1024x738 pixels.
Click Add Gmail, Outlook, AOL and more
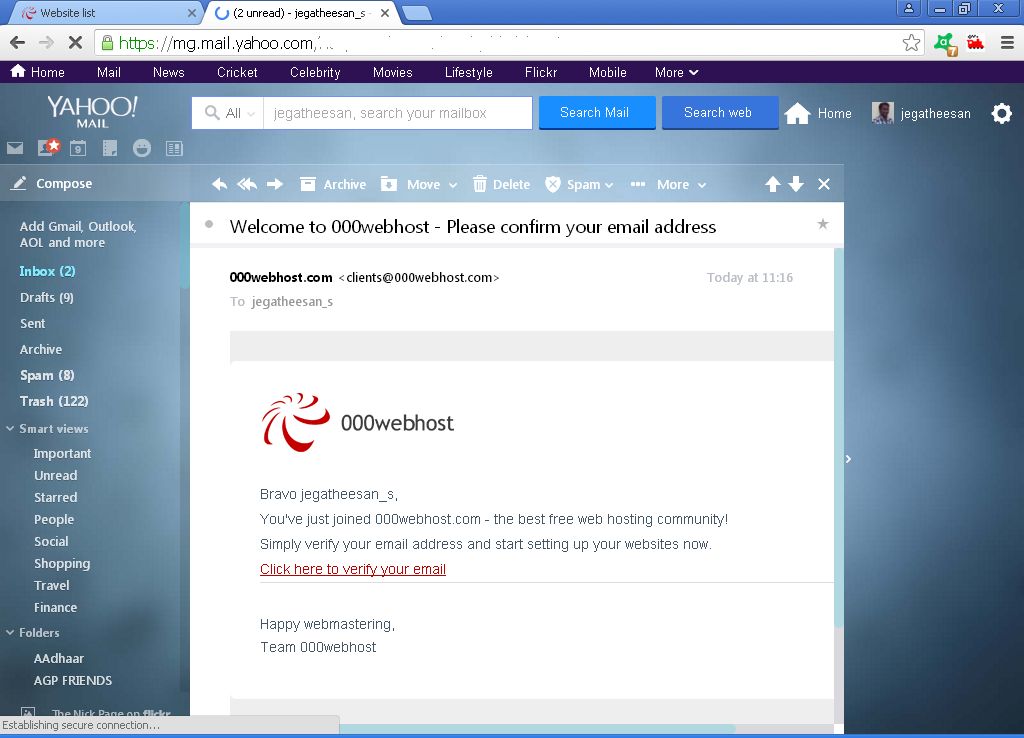[78, 234]
